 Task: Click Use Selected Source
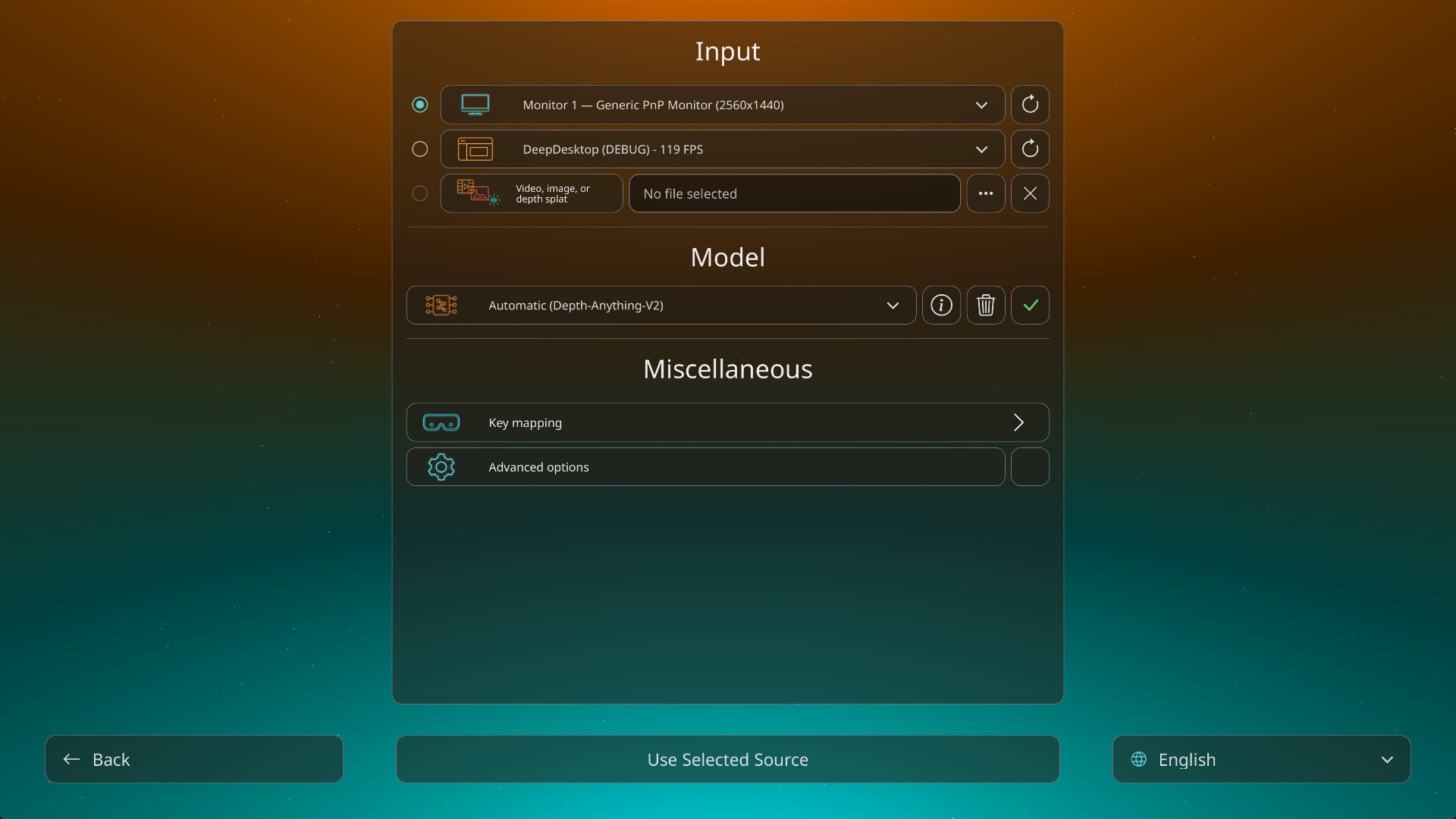[728, 759]
